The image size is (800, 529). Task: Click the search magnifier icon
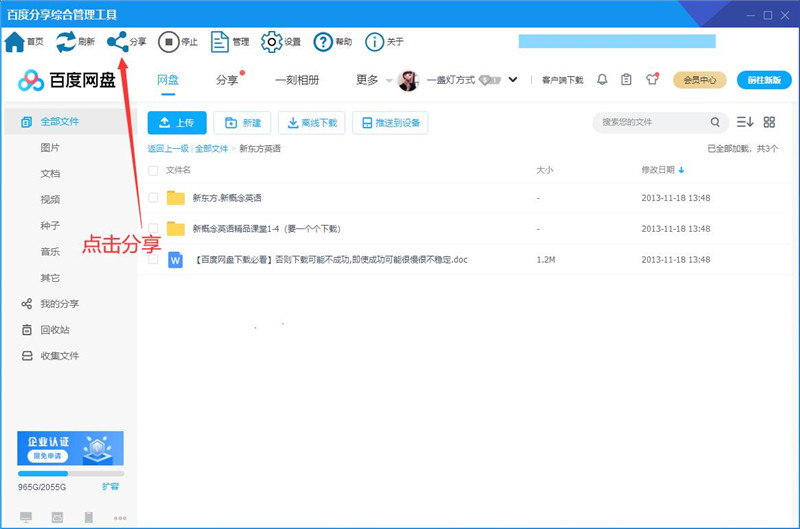pos(715,122)
